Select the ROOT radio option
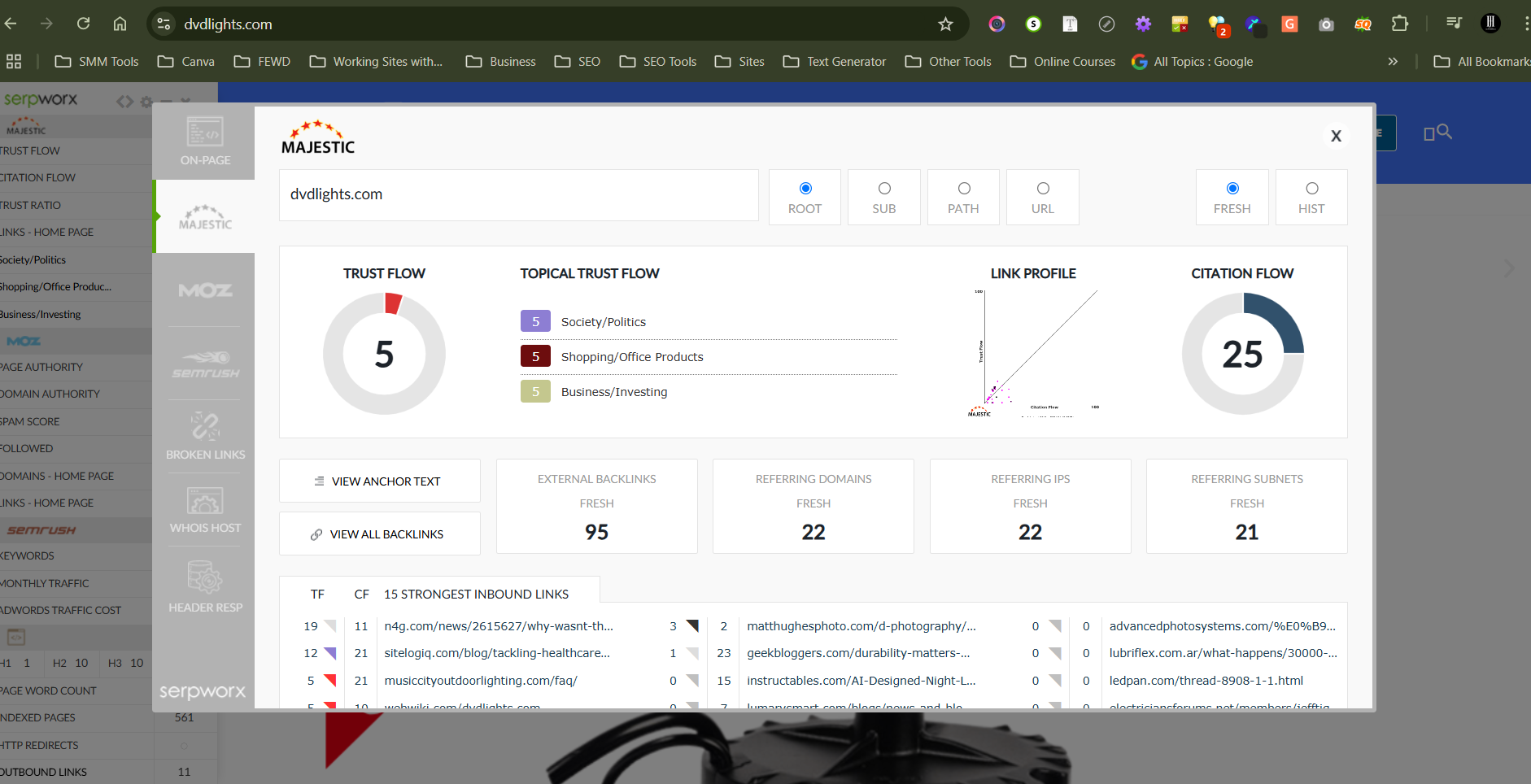1531x784 pixels. pyautogui.click(x=805, y=189)
